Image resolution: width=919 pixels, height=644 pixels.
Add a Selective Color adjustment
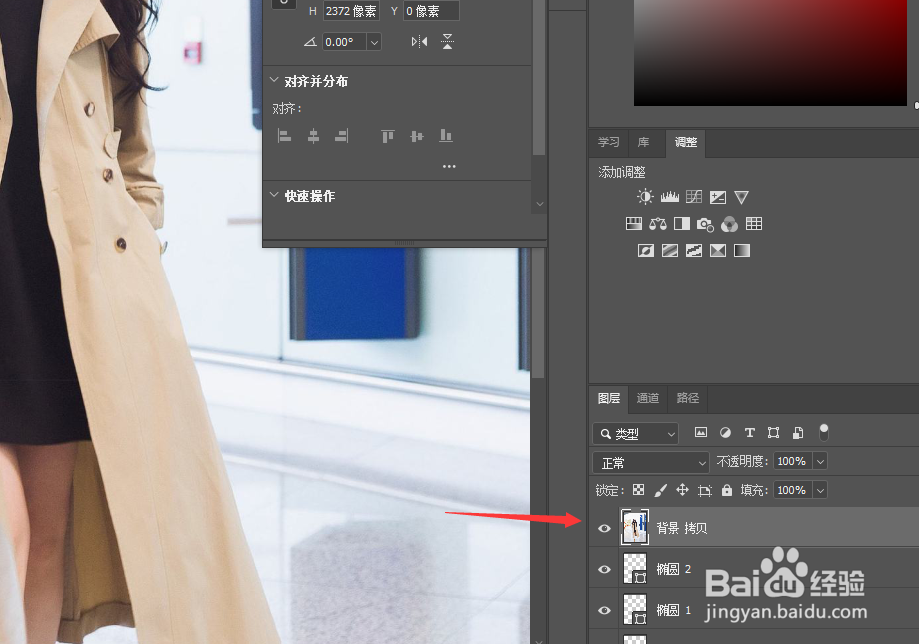(x=718, y=251)
